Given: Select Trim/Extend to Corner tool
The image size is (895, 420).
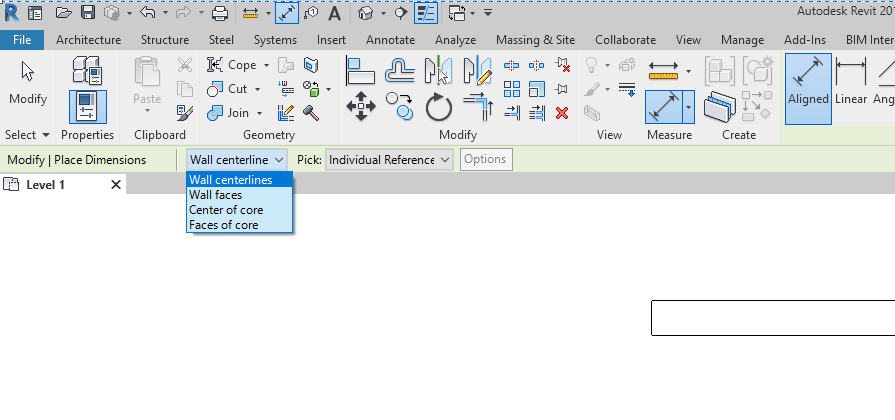Looking at the screenshot, I should coord(478,107).
